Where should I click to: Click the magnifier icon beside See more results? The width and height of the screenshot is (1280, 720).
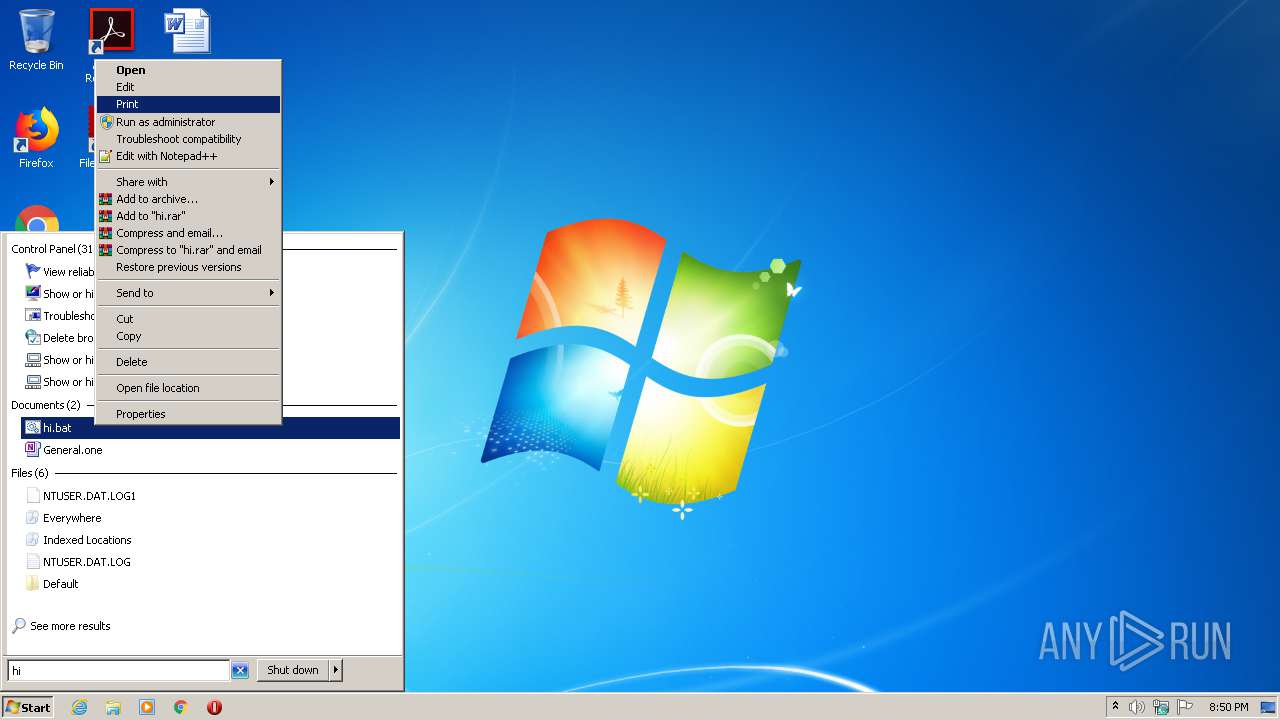[19, 626]
